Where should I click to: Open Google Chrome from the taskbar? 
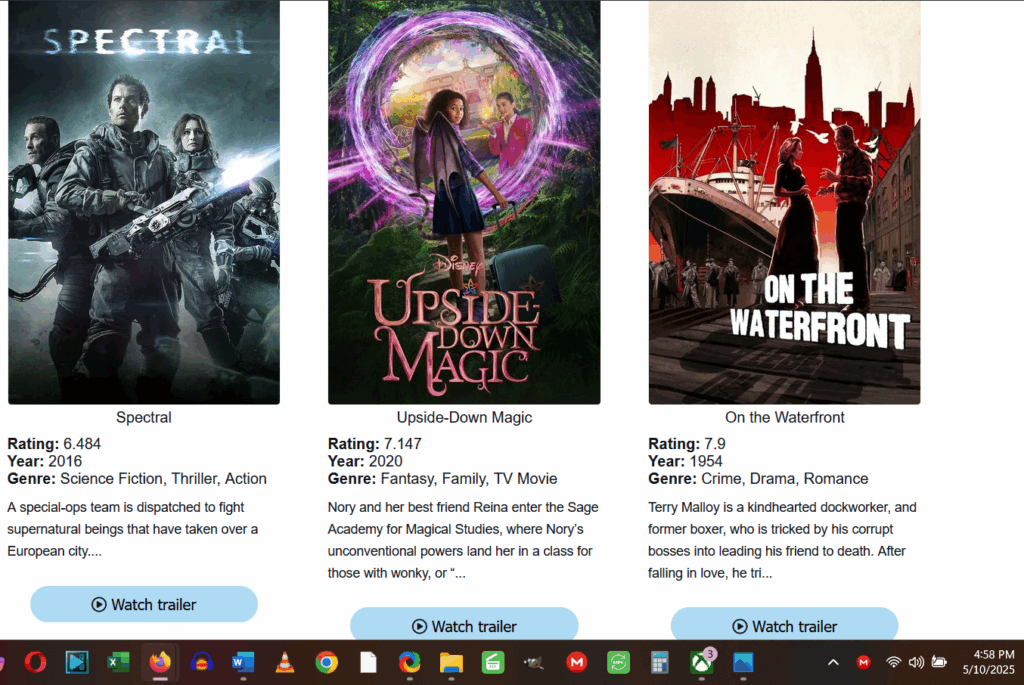point(327,662)
